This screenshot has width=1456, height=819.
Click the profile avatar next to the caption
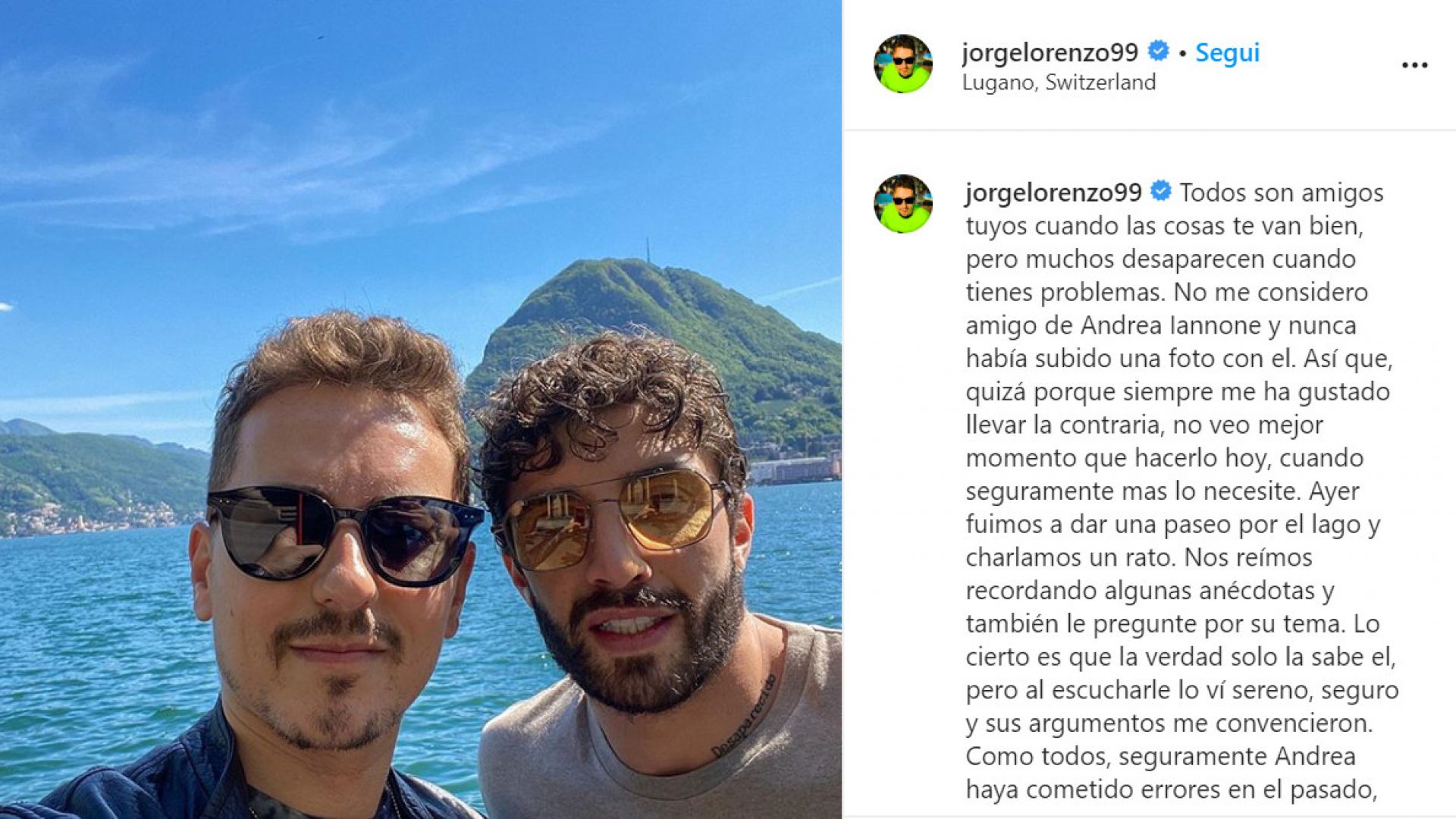tap(903, 204)
